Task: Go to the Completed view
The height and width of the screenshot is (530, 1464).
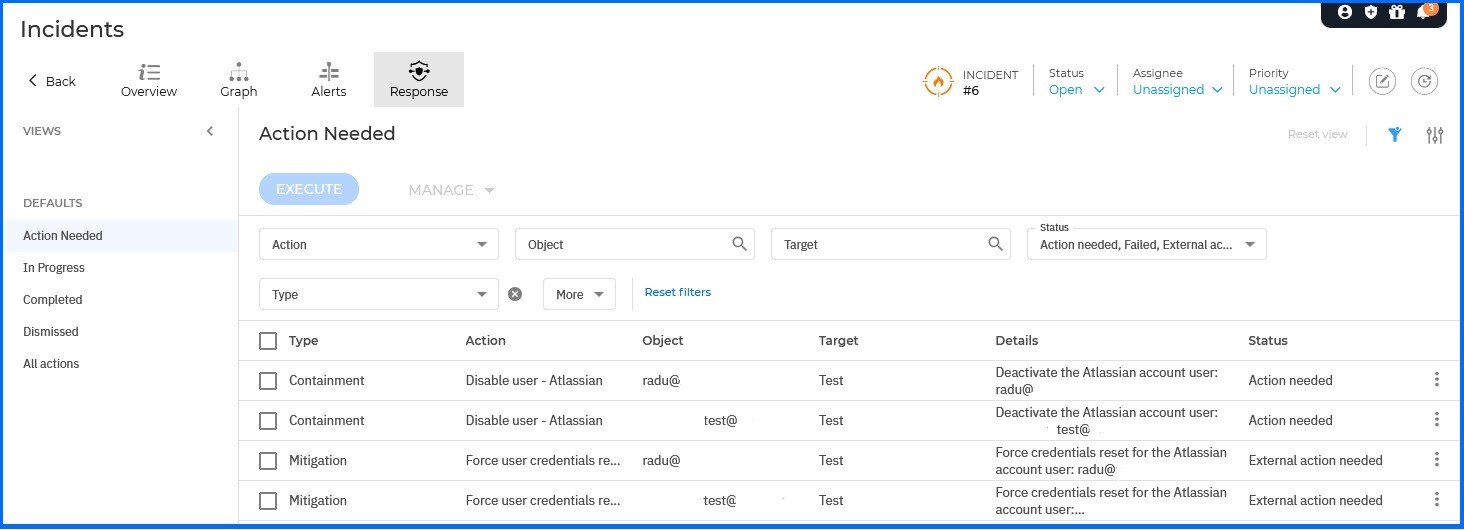Action: (x=53, y=300)
